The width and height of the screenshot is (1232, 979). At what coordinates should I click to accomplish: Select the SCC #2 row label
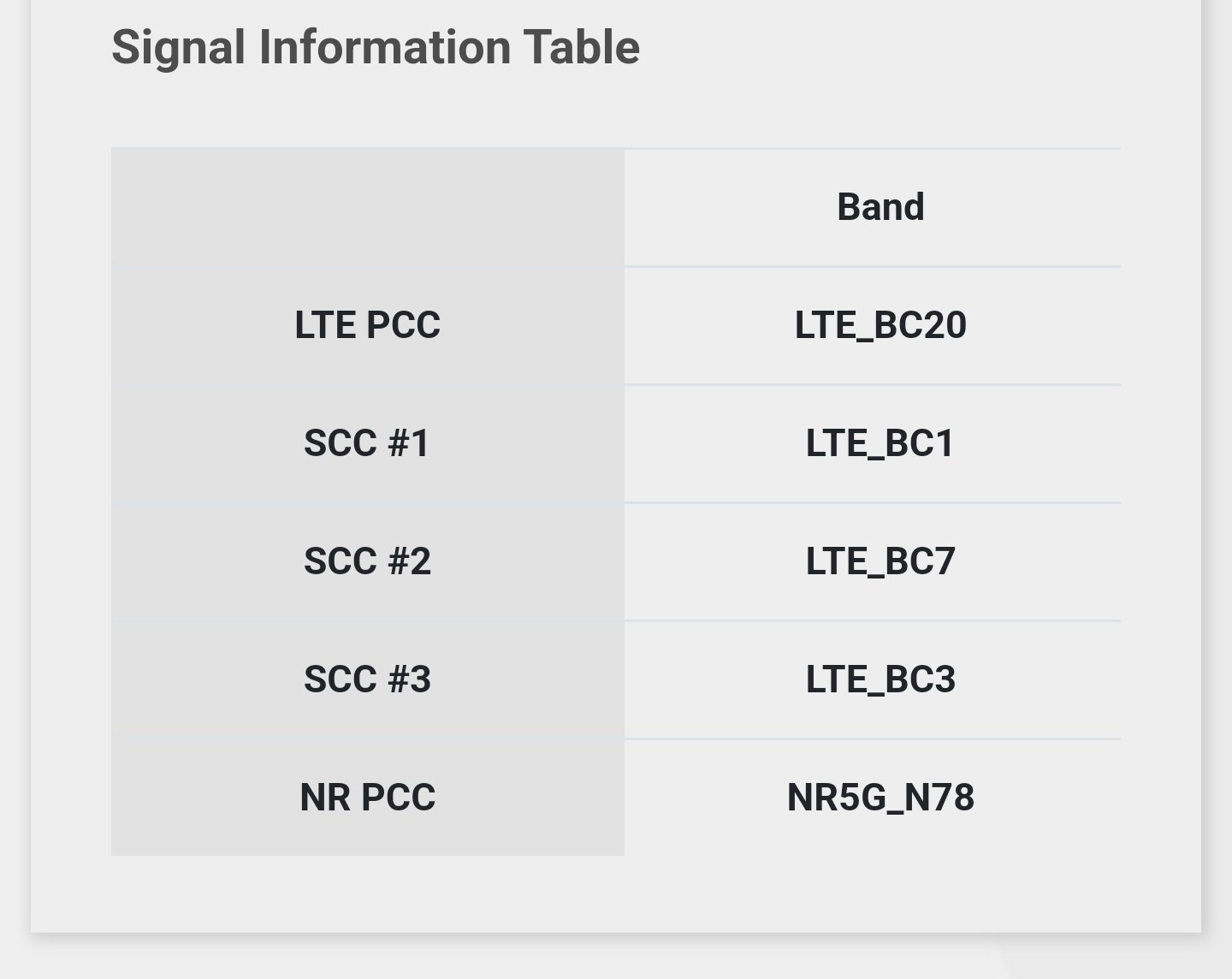coord(368,561)
